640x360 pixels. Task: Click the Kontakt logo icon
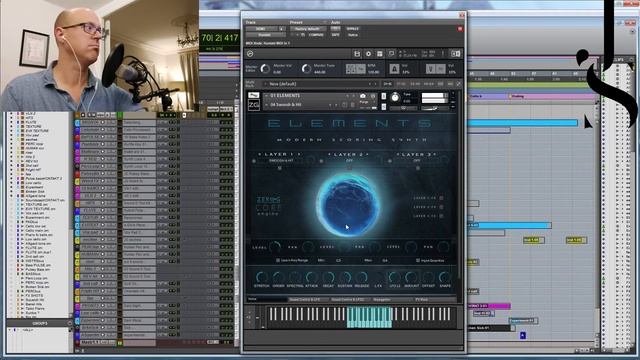pos(250,54)
